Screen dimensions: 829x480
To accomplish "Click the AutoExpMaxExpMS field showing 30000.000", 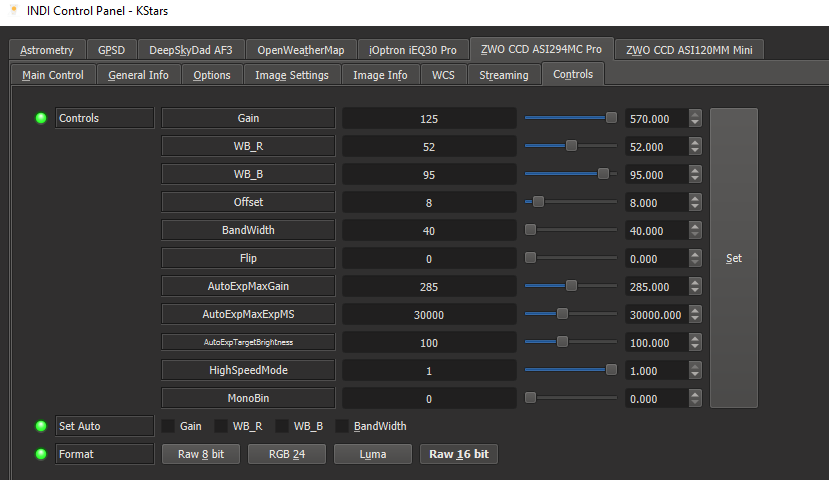I will (657, 315).
